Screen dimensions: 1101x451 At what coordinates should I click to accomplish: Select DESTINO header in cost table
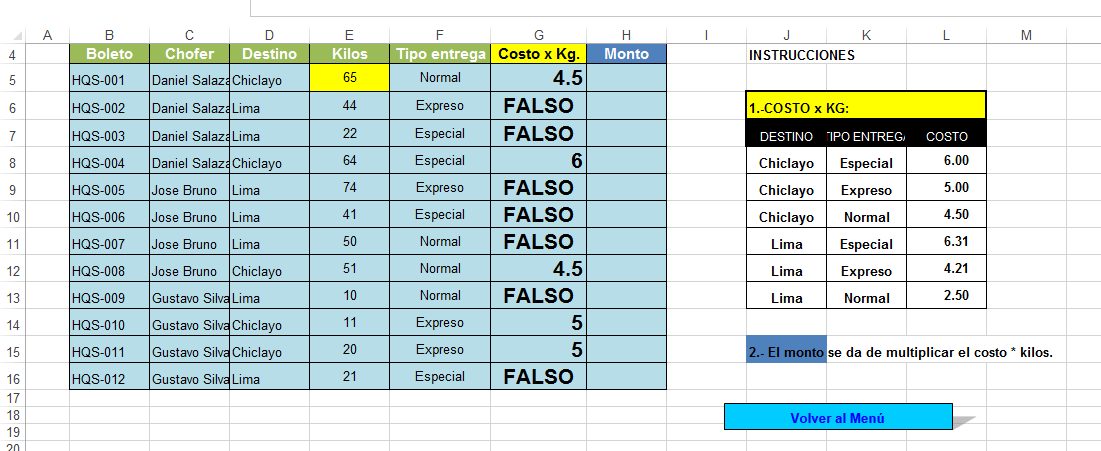pos(786,137)
